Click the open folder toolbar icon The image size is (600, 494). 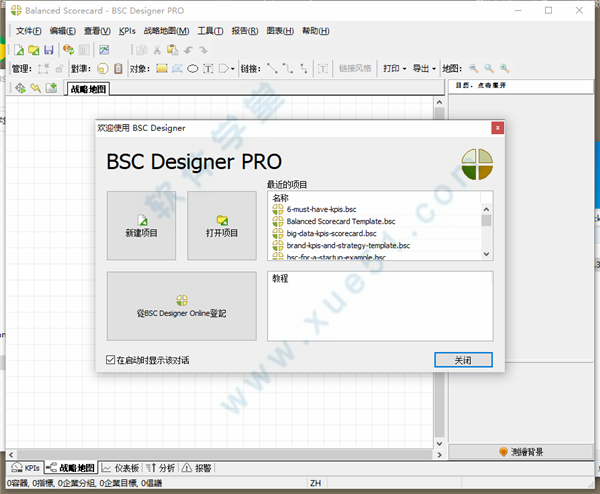coord(34,50)
